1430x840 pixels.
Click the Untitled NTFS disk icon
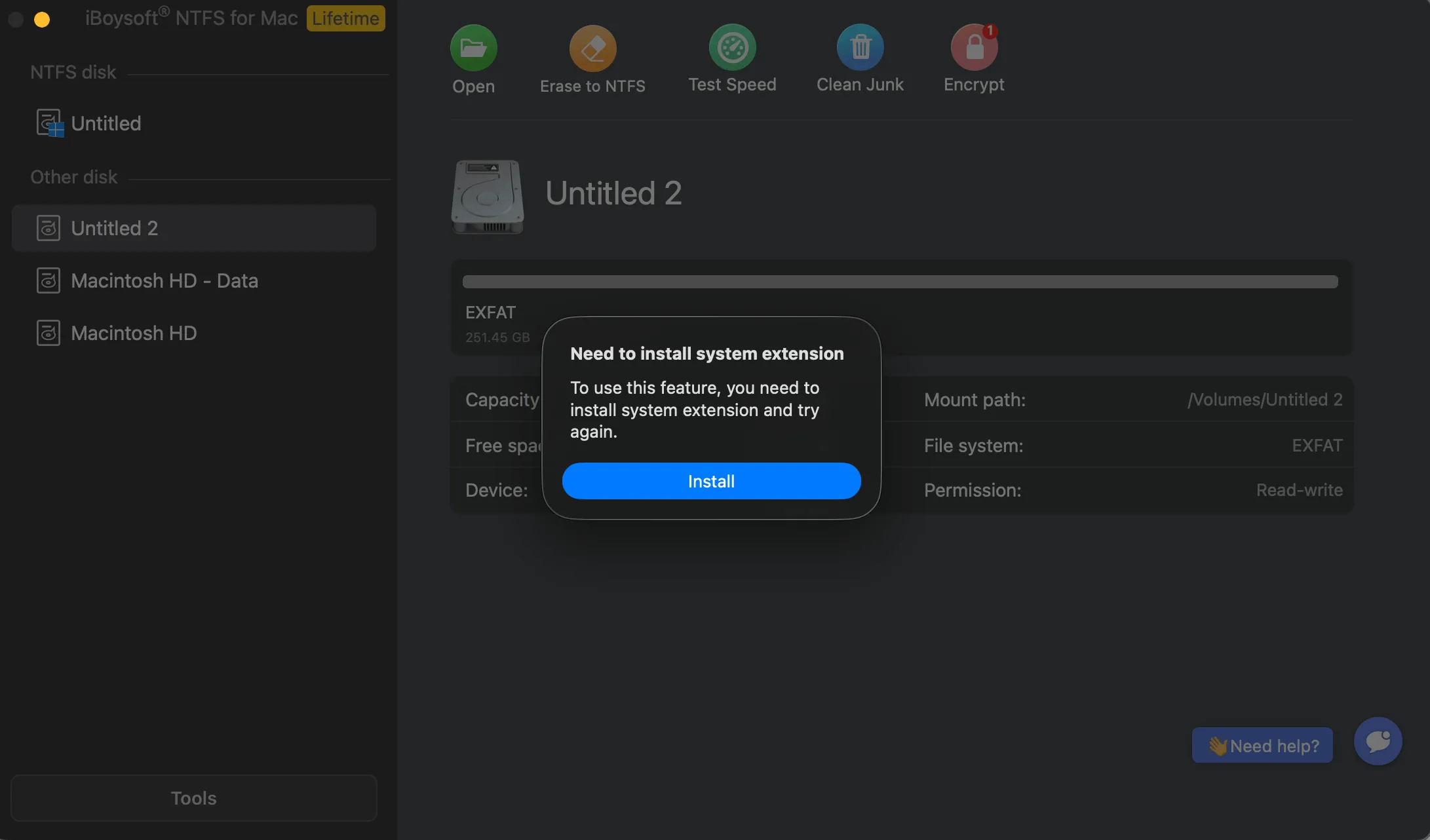pos(50,123)
